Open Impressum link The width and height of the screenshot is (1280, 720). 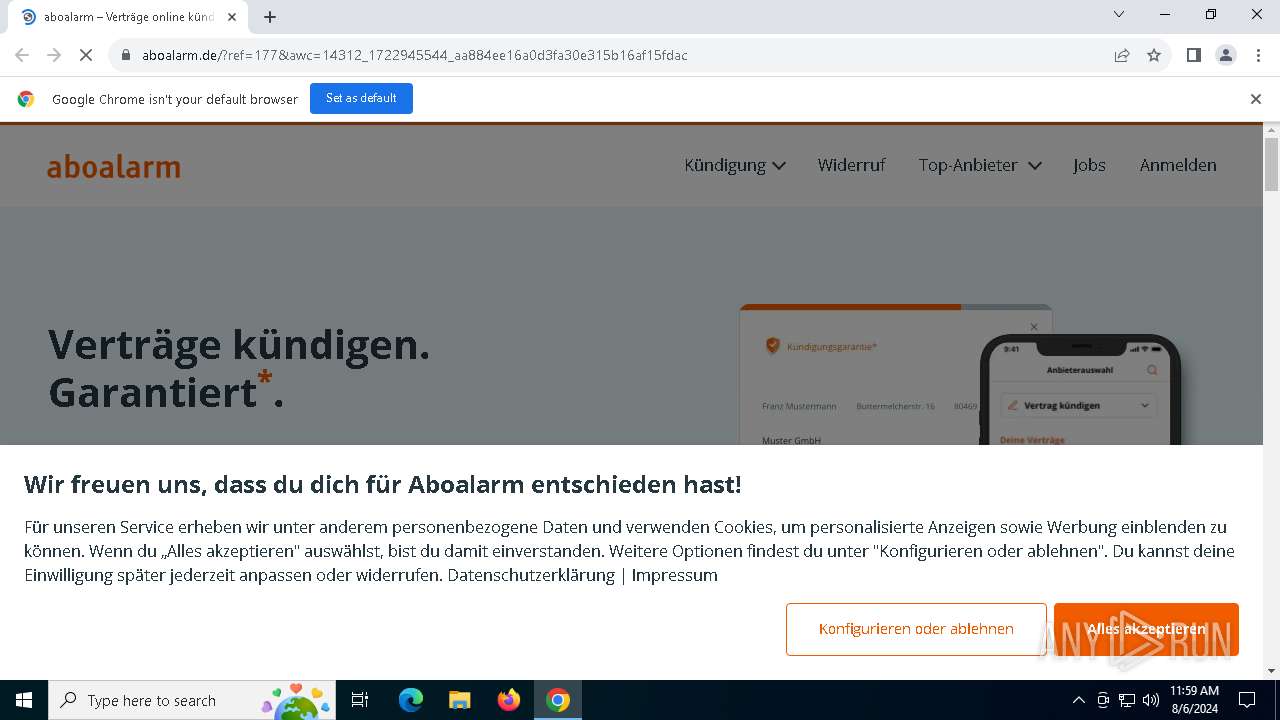click(674, 575)
